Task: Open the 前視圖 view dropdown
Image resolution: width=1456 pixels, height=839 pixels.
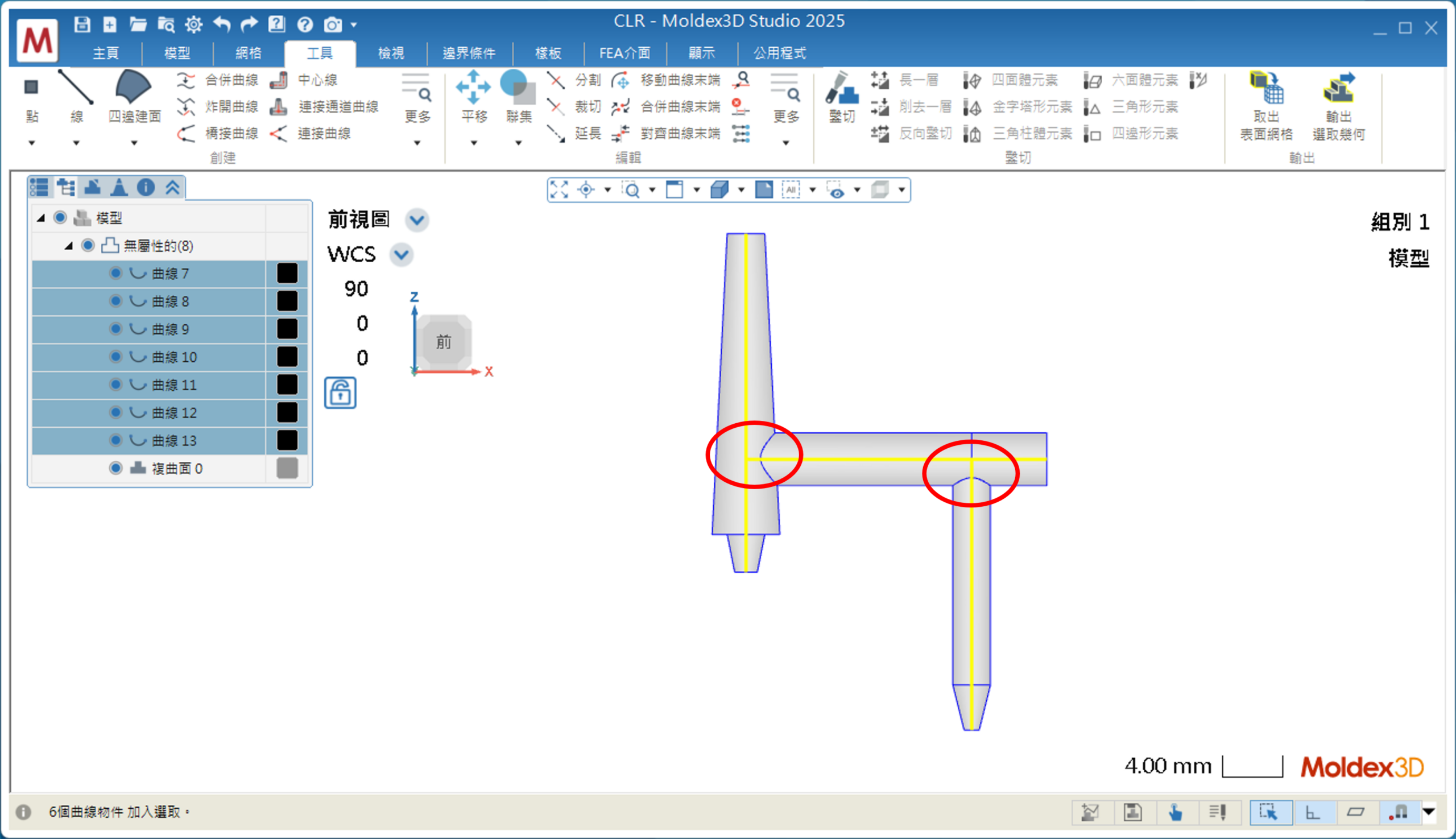Action: pyautogui.click(x=416, y=220)
